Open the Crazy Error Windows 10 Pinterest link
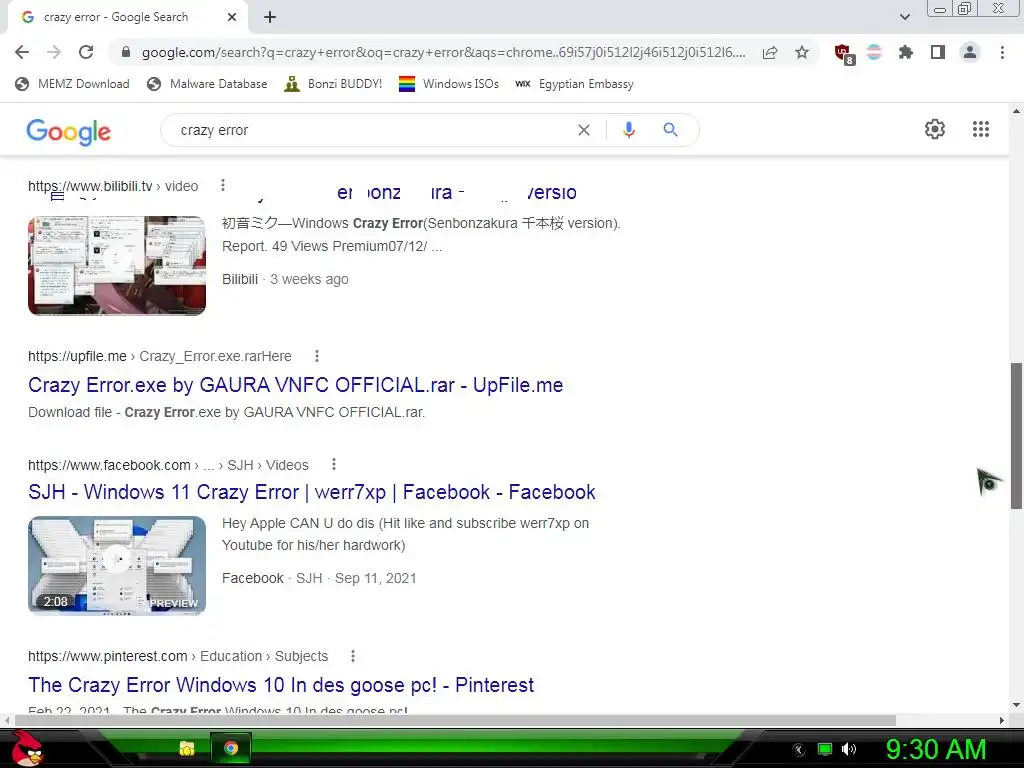 (281, 684)
